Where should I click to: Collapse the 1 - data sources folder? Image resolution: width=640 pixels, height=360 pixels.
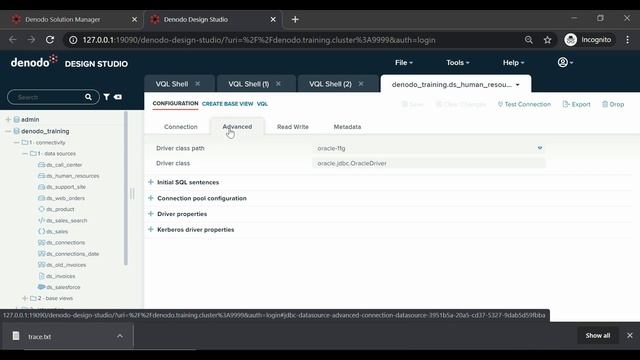[25, 154]
